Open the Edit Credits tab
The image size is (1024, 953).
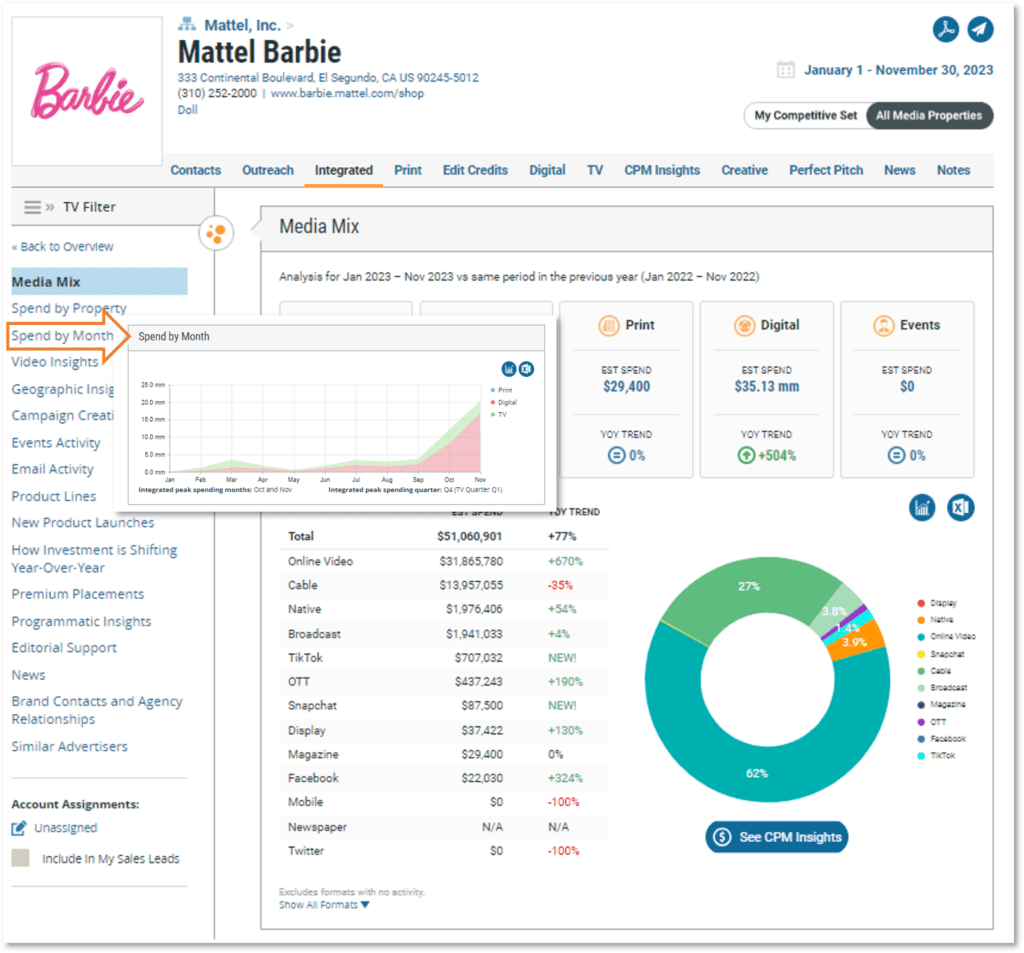click(x=475, y=170)
